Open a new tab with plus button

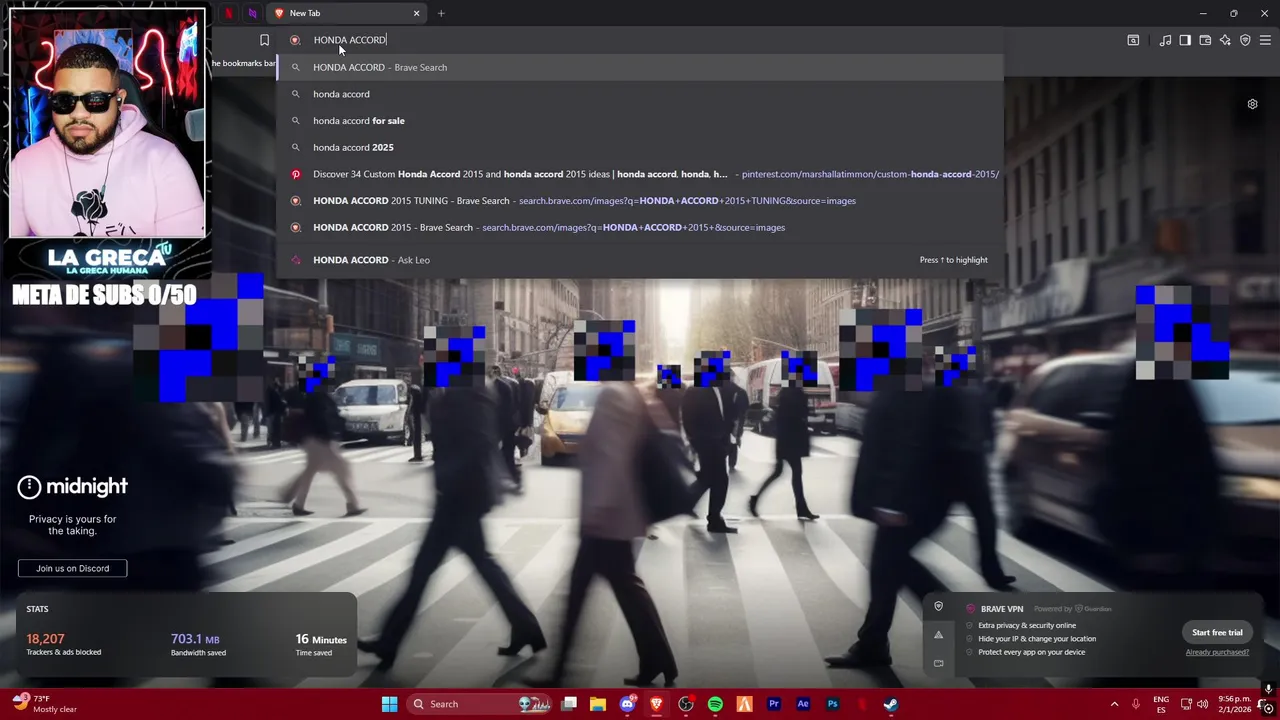coord(441,13)
